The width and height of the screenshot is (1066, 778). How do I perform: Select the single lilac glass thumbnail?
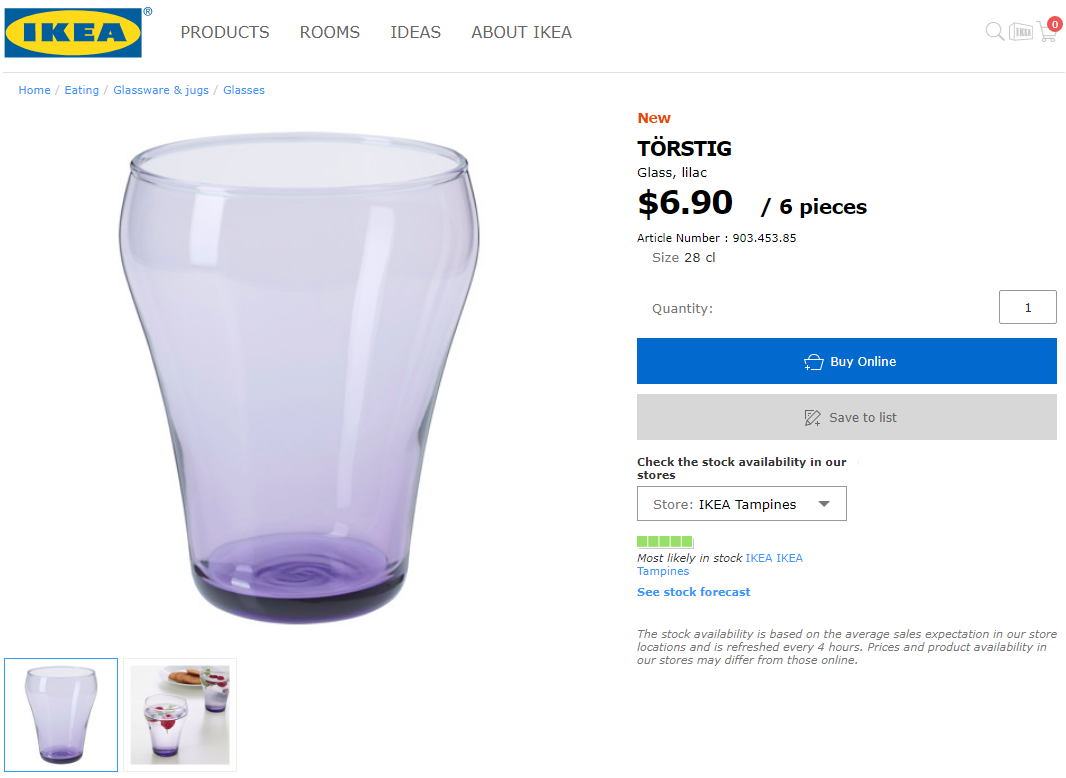click(x=61, y=715)
